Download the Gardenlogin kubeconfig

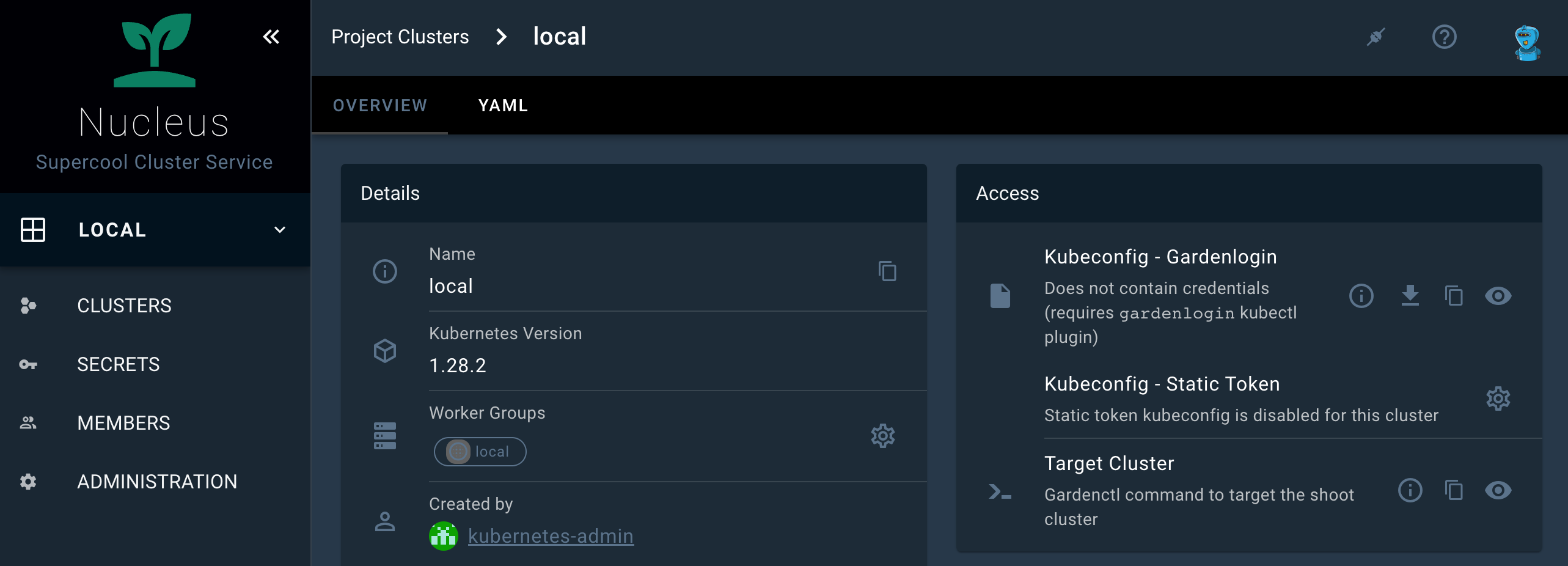[1410, 296]
